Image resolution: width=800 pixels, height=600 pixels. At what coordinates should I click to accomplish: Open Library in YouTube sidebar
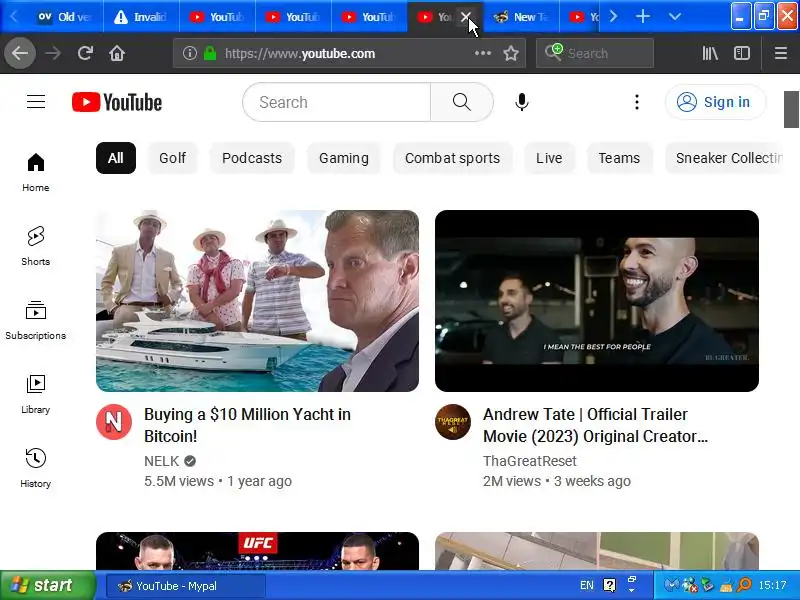(x=36, y=394)
